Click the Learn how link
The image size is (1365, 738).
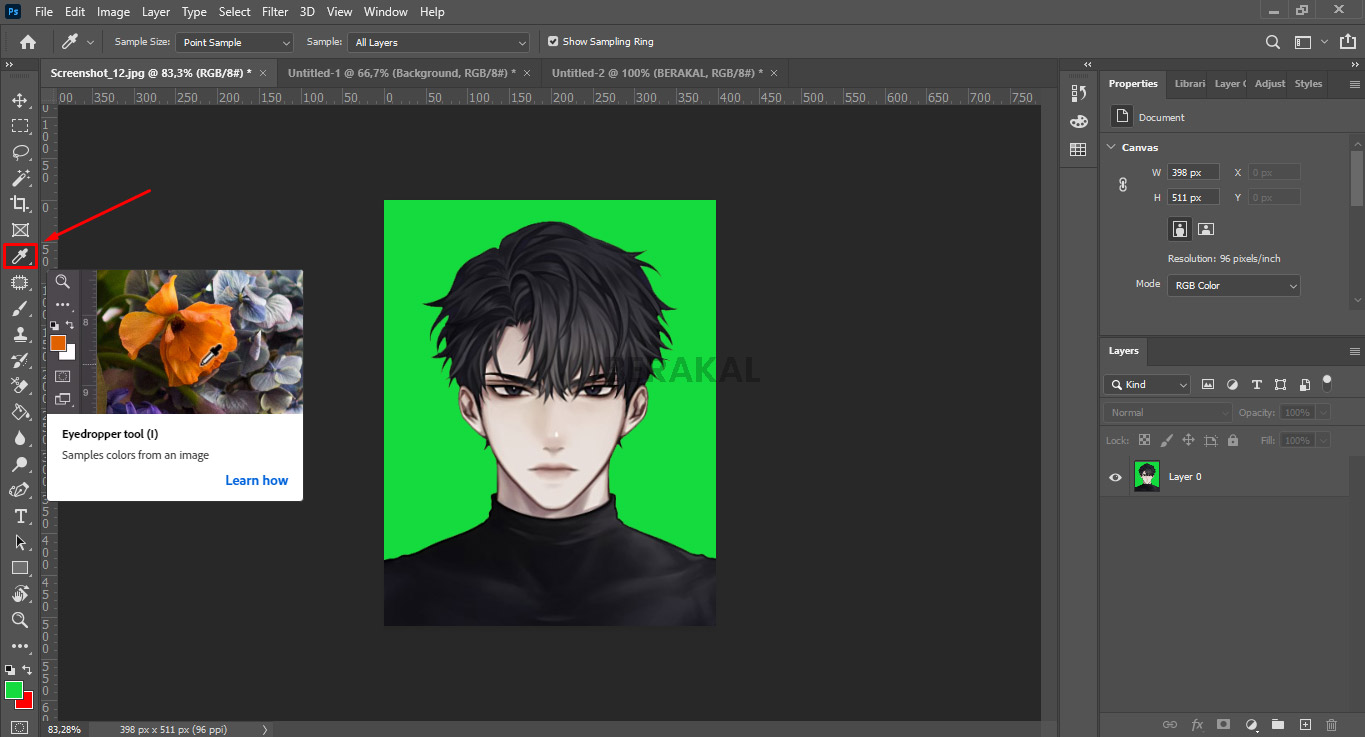tap(256, 480)
